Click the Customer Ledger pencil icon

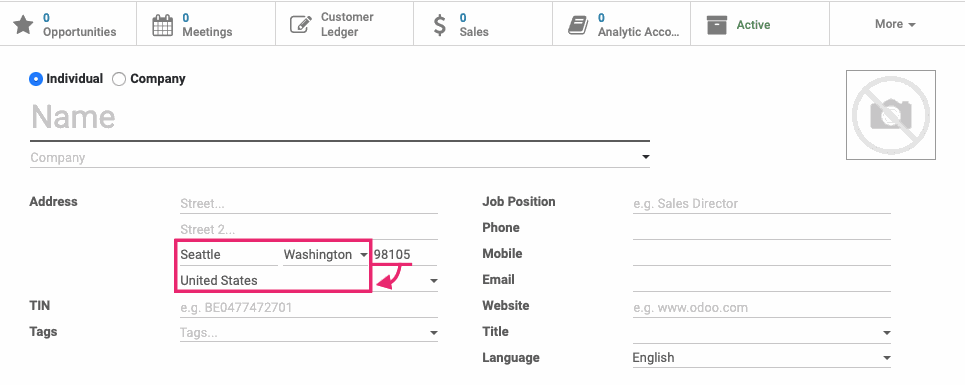click(301, 25)
